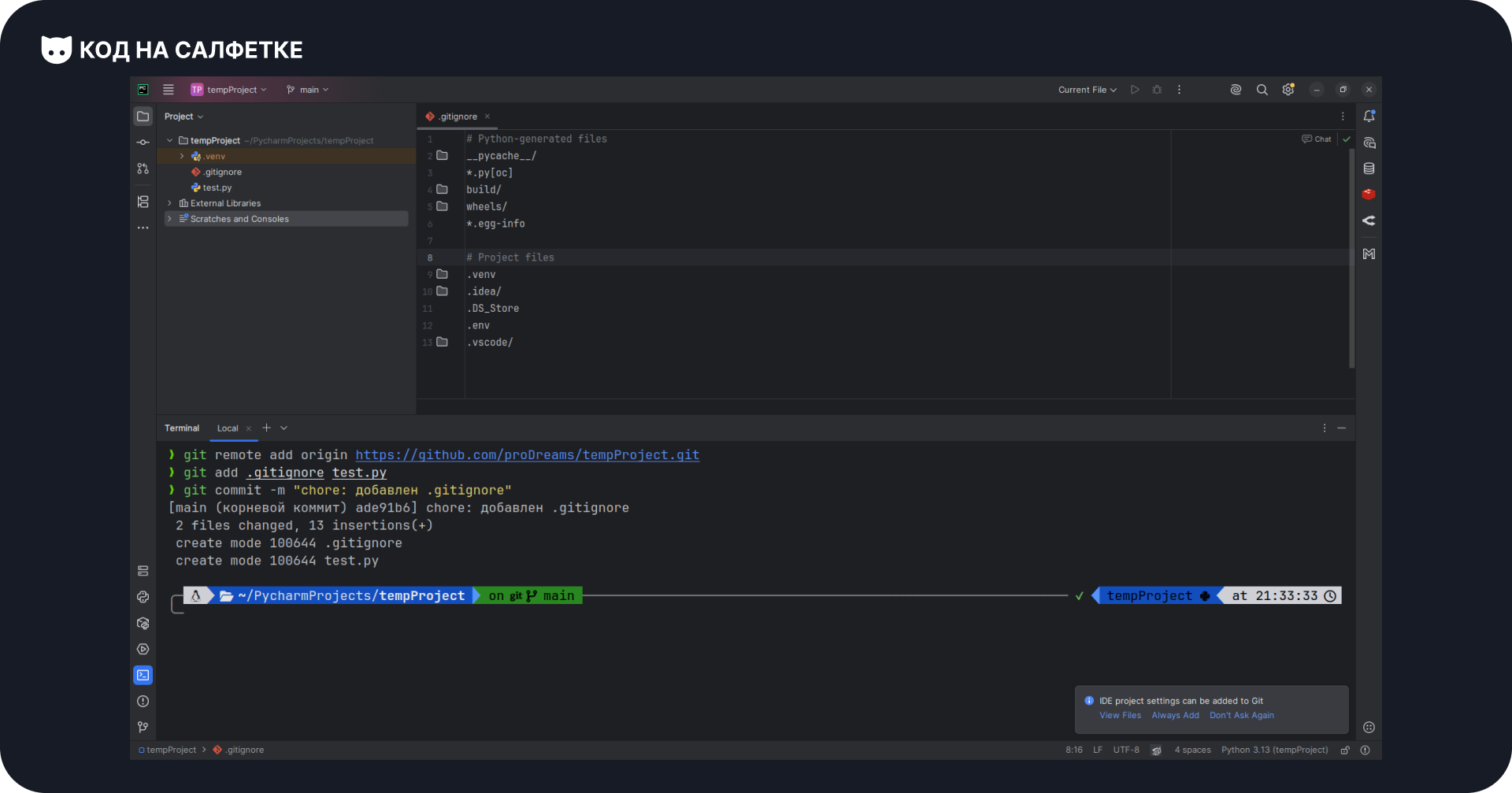Open the Commit tool window icon
This screenshot has height=793, width=1512.
(143, 143)
